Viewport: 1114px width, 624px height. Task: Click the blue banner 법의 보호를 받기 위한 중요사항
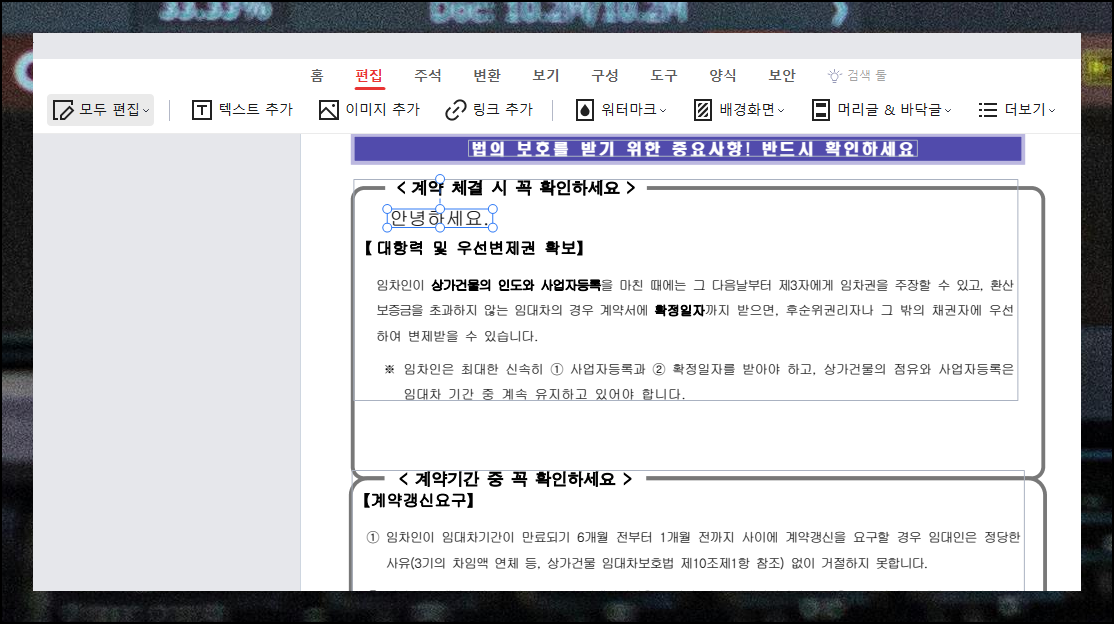688,149
